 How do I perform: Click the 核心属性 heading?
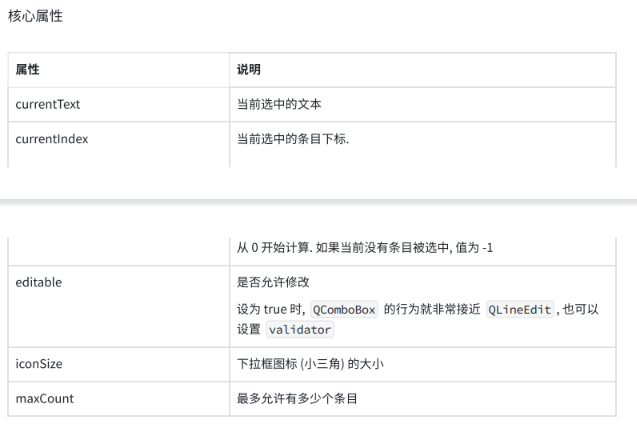pos(35,16)
